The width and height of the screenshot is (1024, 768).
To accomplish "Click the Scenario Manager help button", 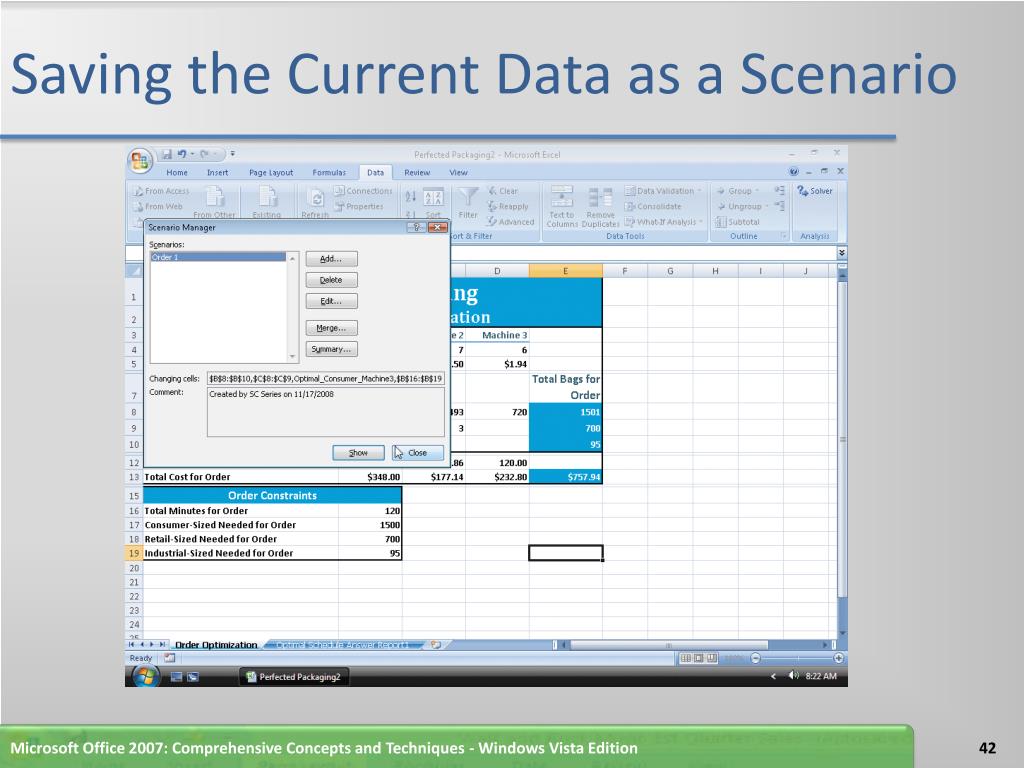I will coord(416,227).
